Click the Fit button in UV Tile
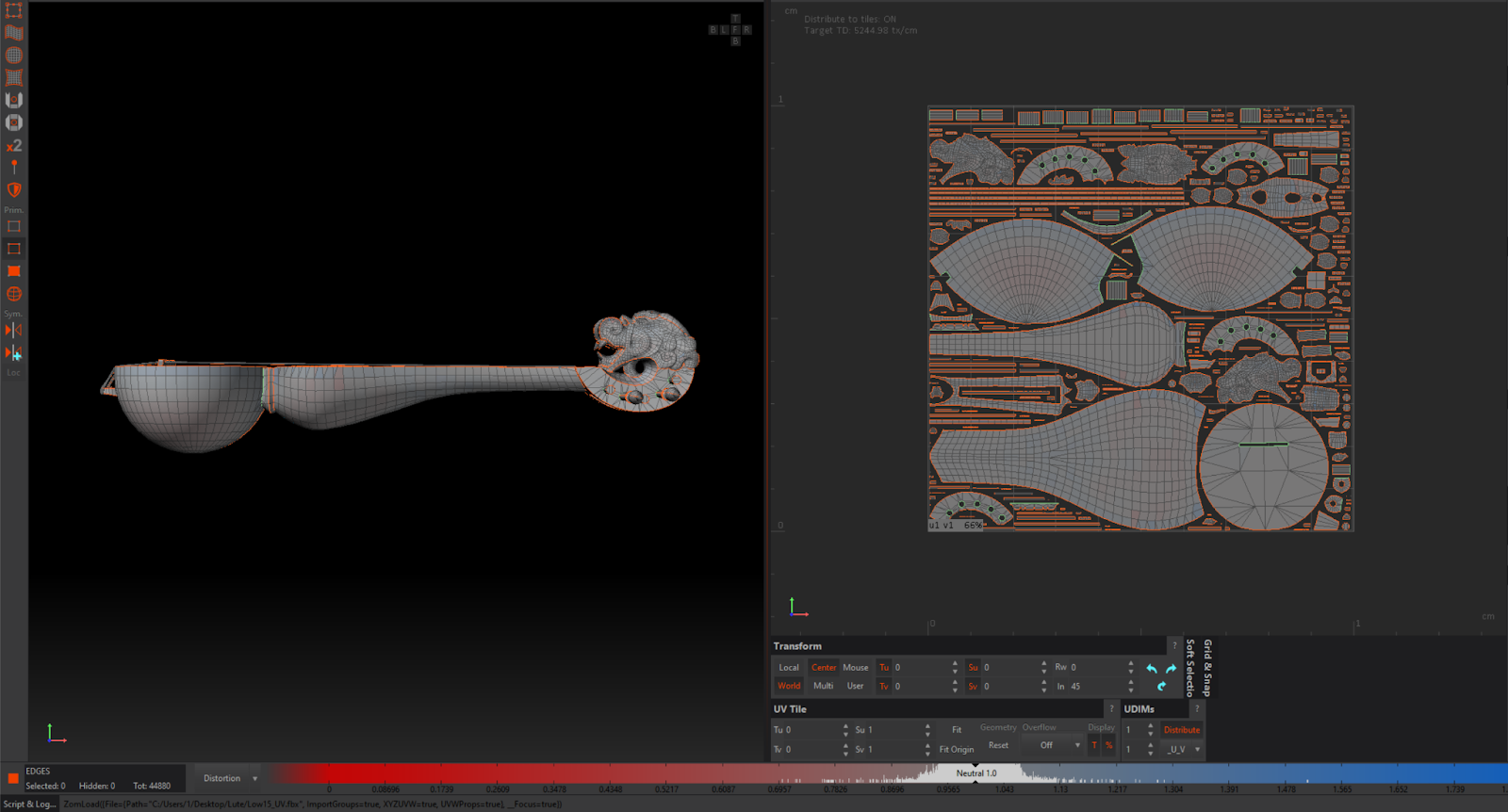This screenshot has width=1508, height=812. (957, 730)
